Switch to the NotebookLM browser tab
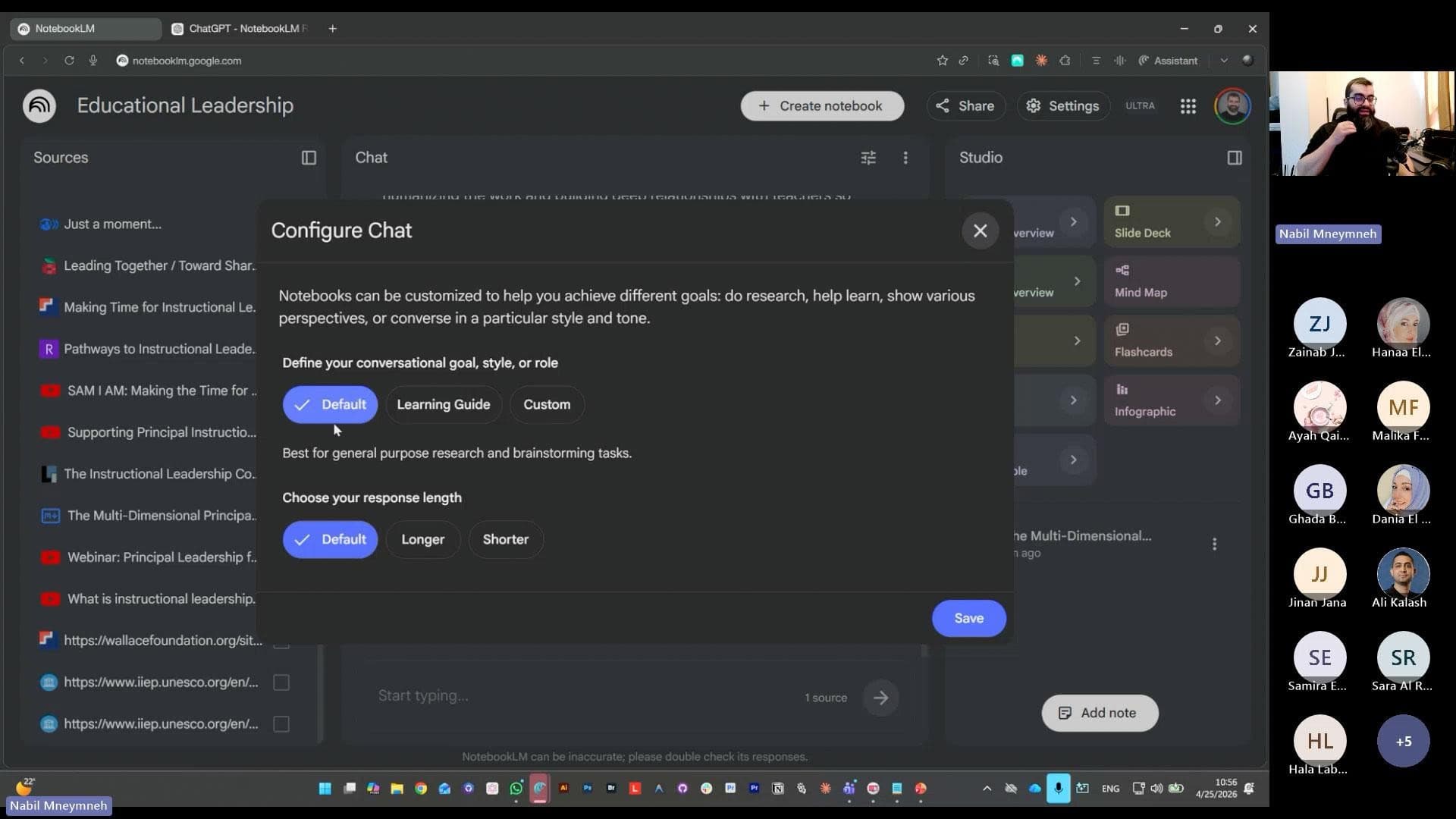The image size is (1456, 819). [x=85, y=29]
